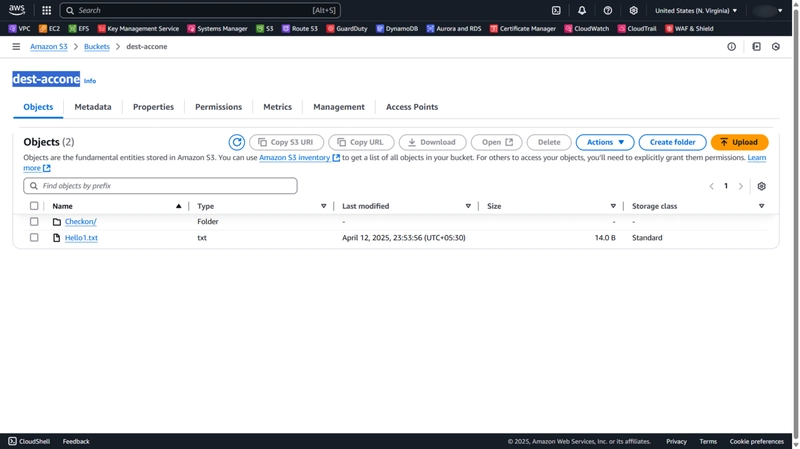Go to Buckets breadcrumb

point(97,46)
